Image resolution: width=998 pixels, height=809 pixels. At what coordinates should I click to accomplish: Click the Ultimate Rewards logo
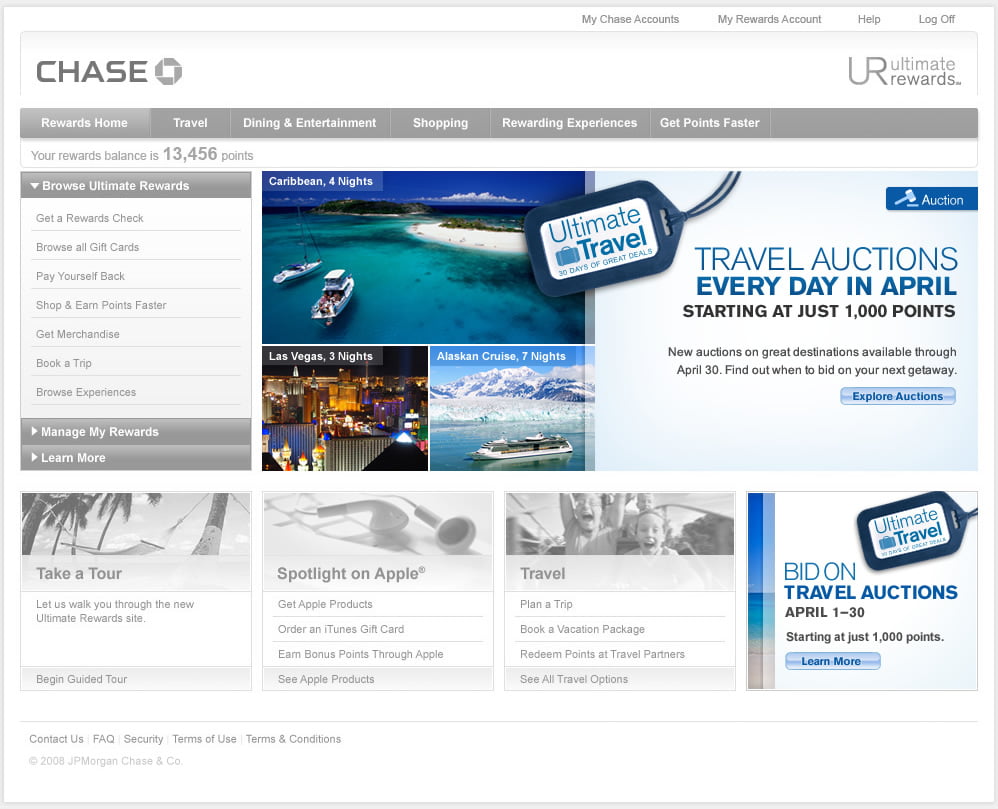(x=904, y=71)
